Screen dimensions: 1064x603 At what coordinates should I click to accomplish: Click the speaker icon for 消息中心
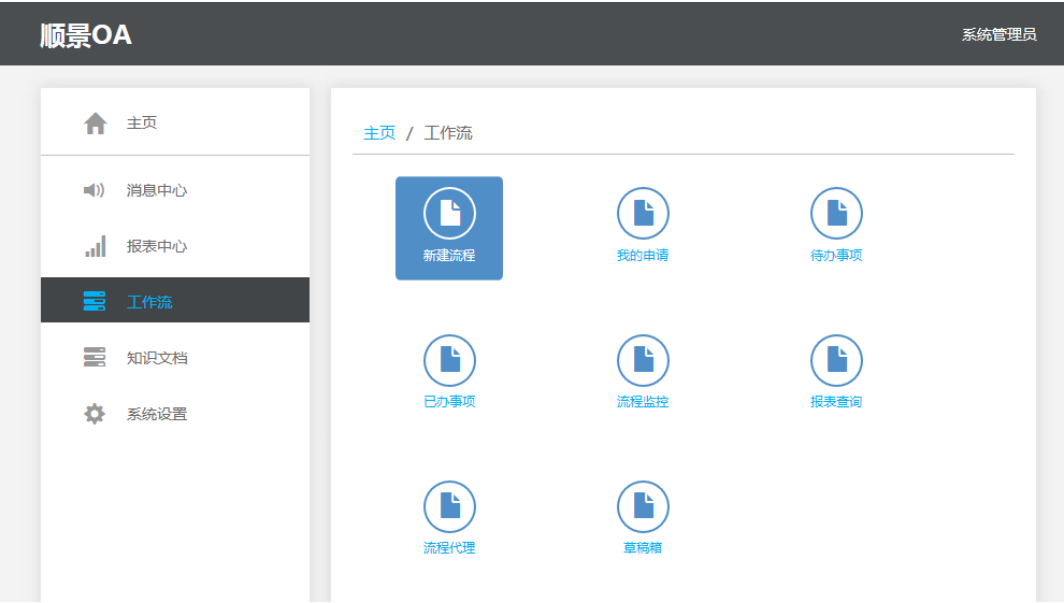pos(94,190)
